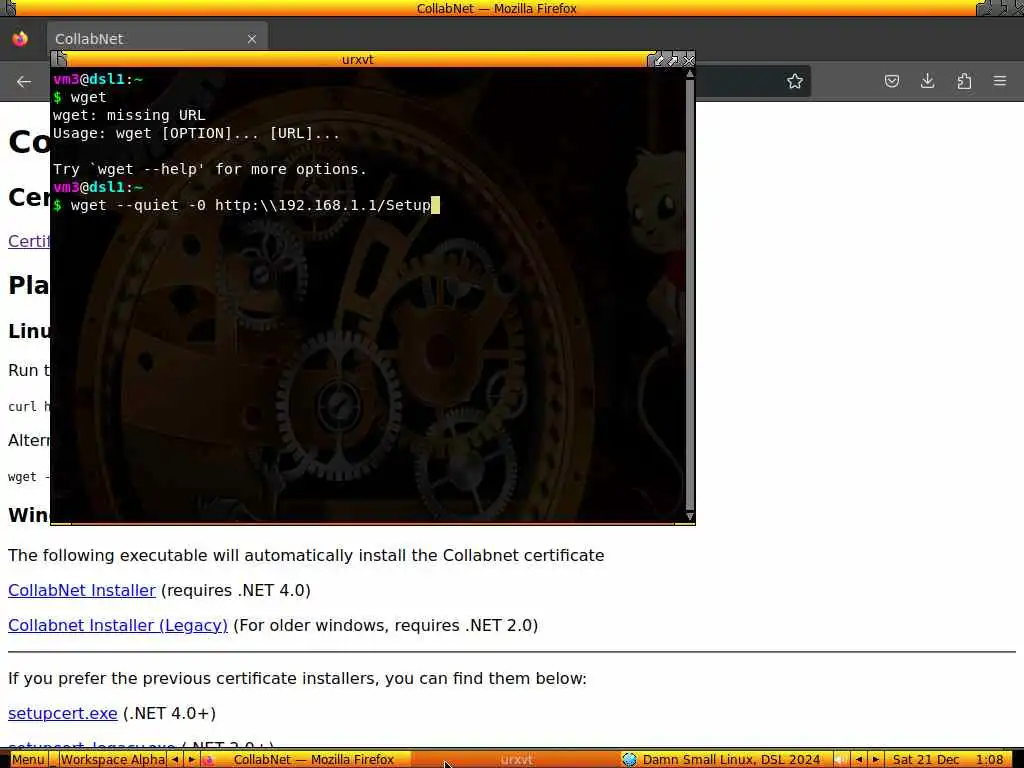Click the urxvt scrollbar down arrow

click(x=690, y=517)
